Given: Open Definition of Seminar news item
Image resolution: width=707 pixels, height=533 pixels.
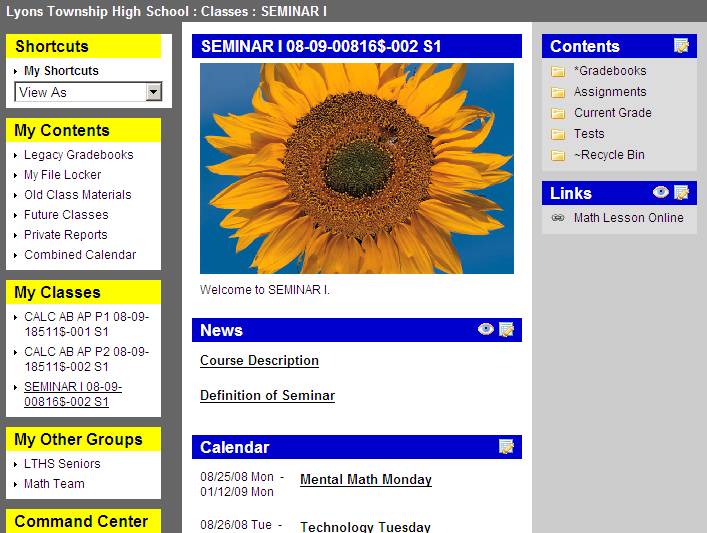Looking at the screenshot, I should click(x=267, y=395).
